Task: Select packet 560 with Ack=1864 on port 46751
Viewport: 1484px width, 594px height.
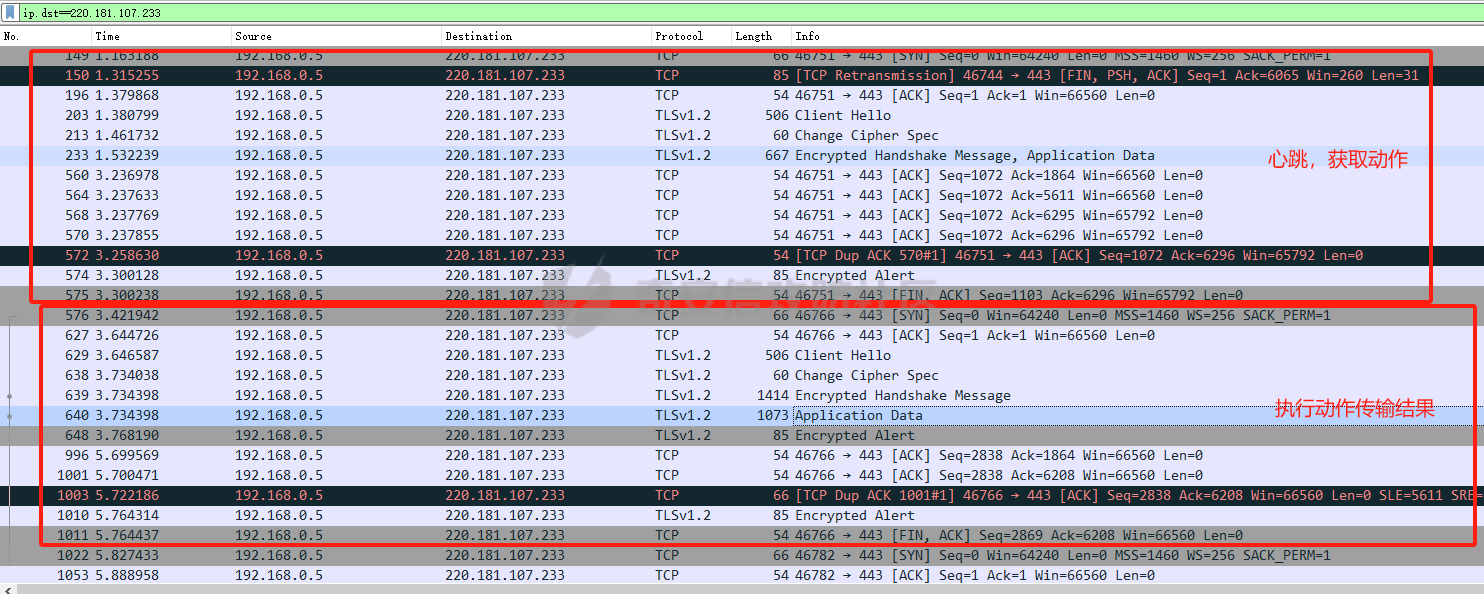Action: point(742,175)
